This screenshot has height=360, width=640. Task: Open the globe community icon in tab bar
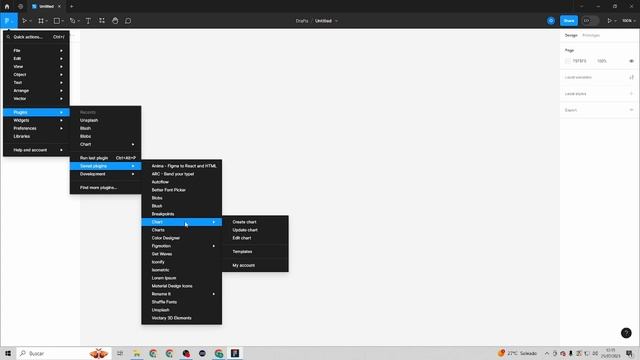(x=20, y=6)
